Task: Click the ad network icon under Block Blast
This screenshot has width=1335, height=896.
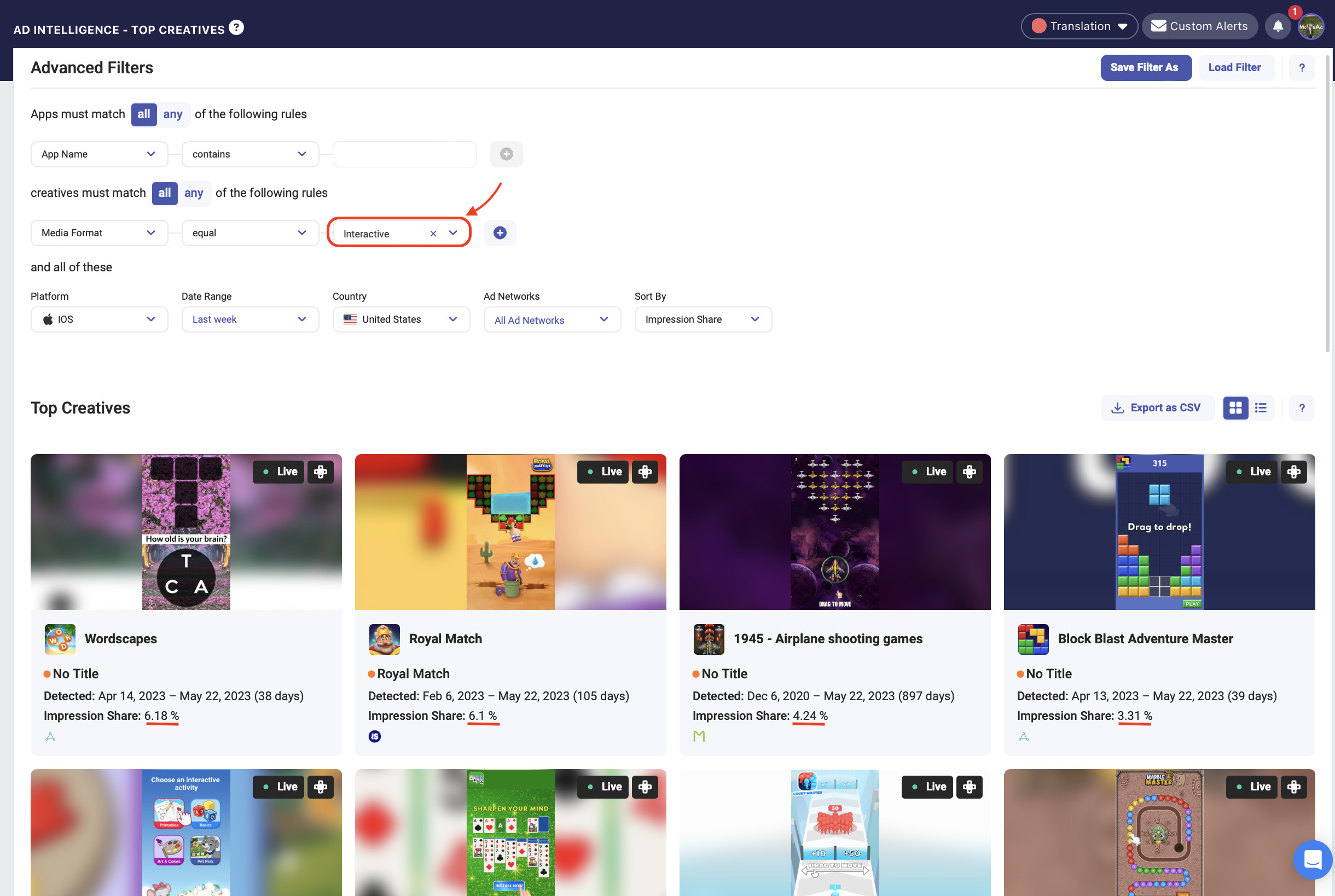Action: coord(1024,736)
